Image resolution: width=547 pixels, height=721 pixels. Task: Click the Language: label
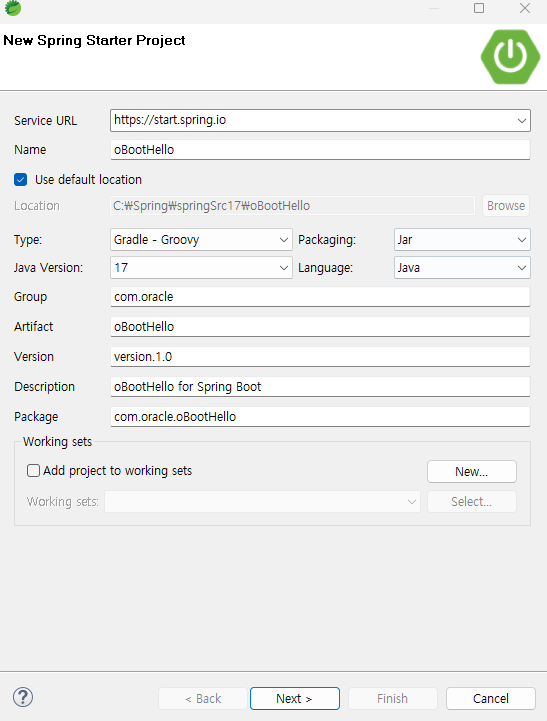pos(325,268)
